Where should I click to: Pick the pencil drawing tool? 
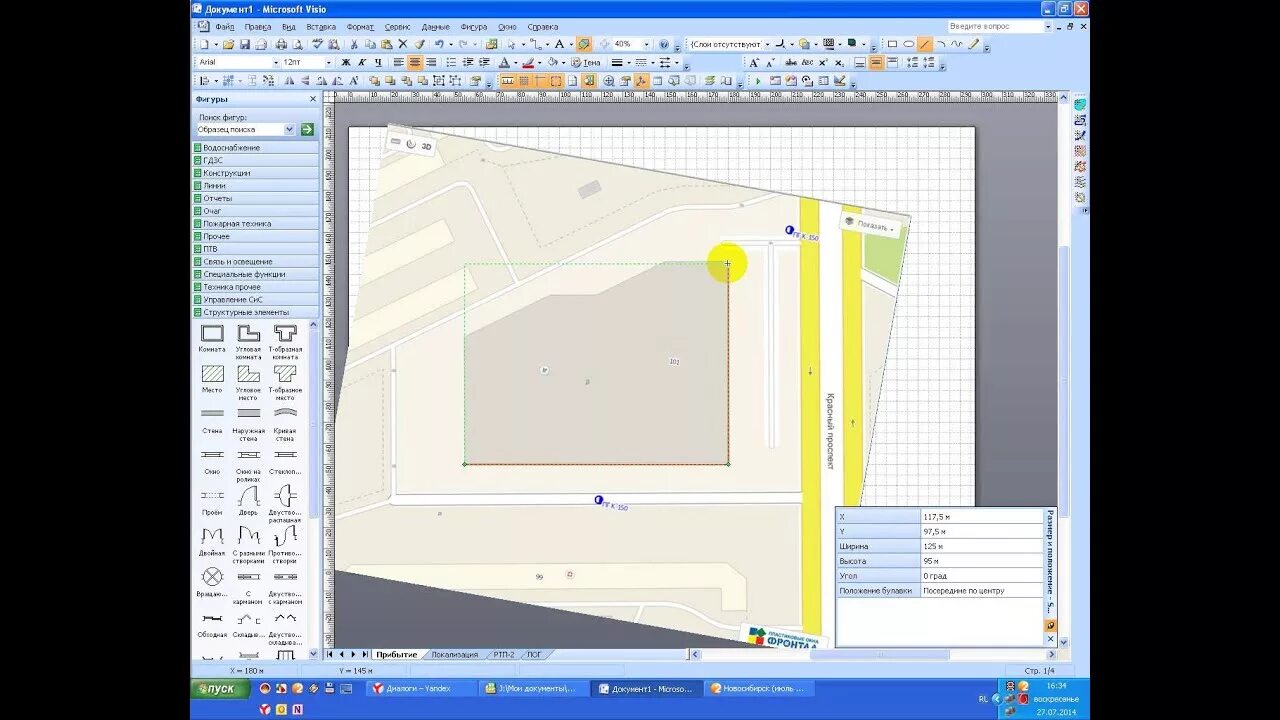973,44
